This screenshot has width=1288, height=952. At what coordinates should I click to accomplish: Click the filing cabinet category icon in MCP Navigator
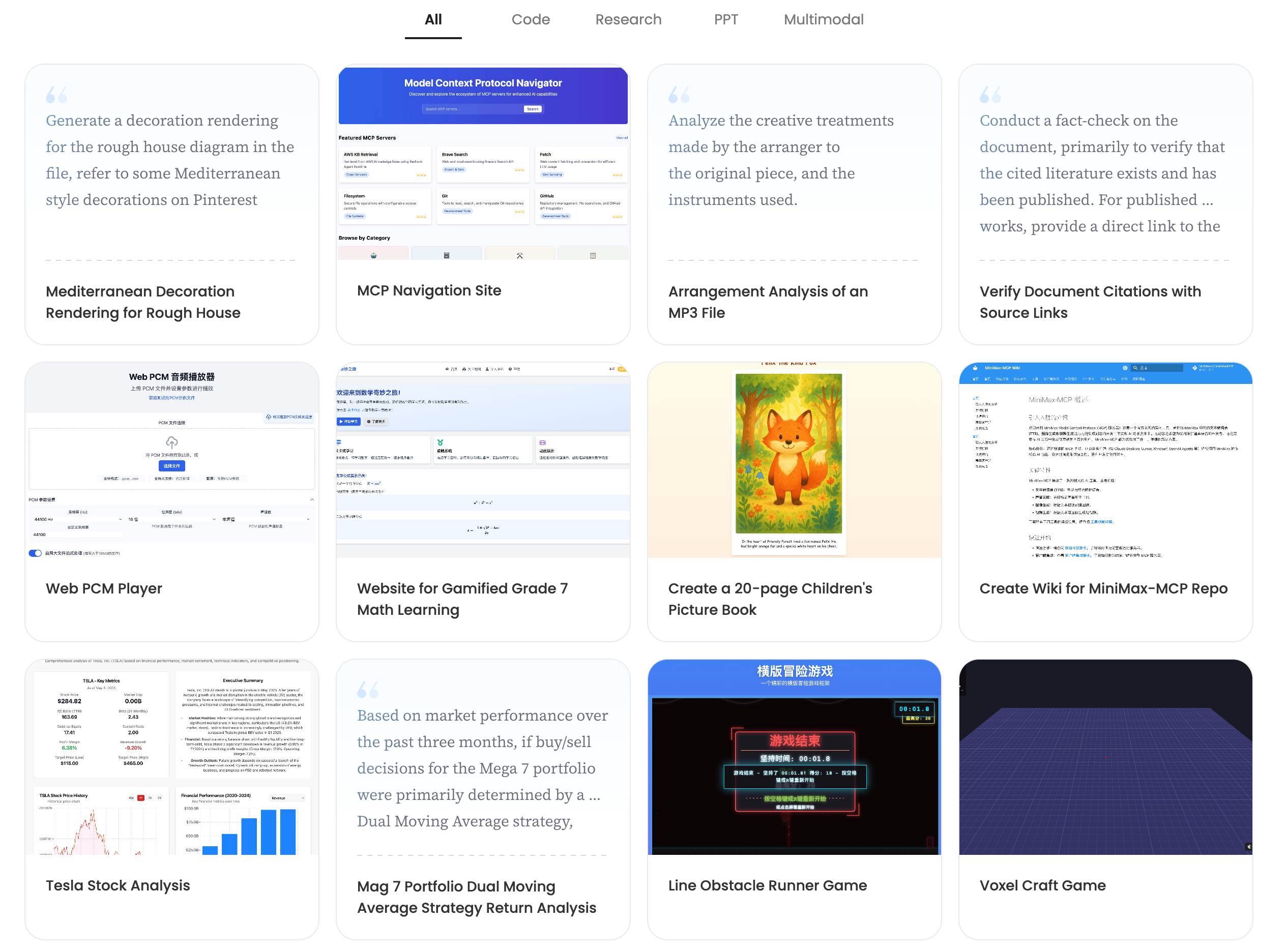447,255
